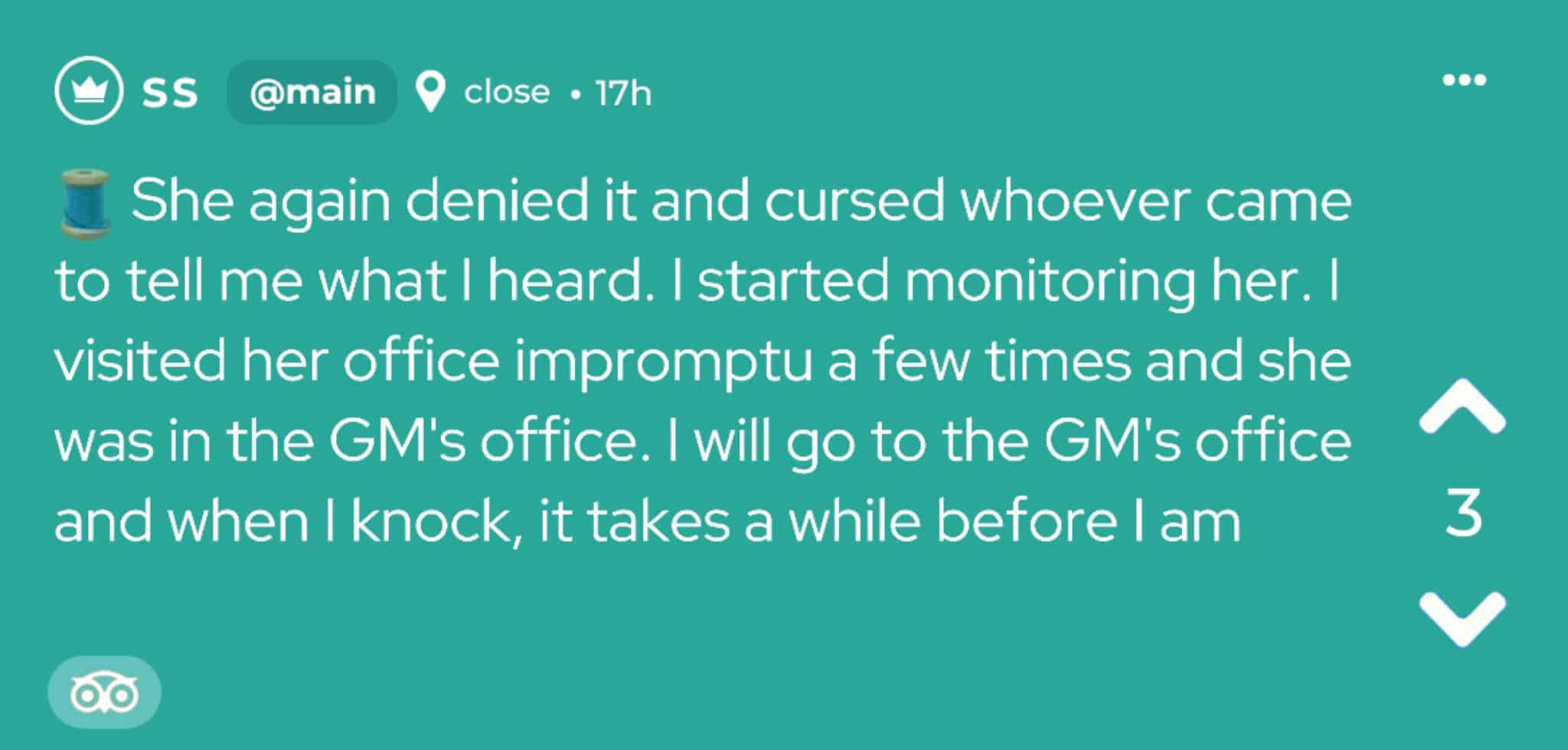The width and height of the screenshot is (1568, 750).
Task: Tap the owl icon button
Action: 105,693
